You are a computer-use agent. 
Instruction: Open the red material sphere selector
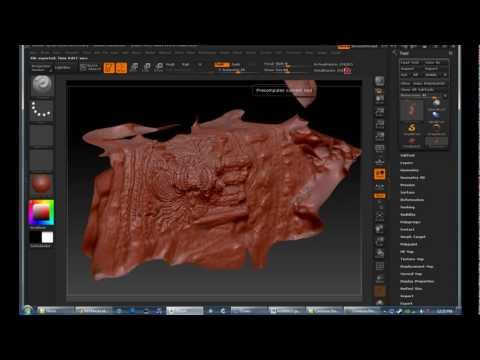pos(42,184)
